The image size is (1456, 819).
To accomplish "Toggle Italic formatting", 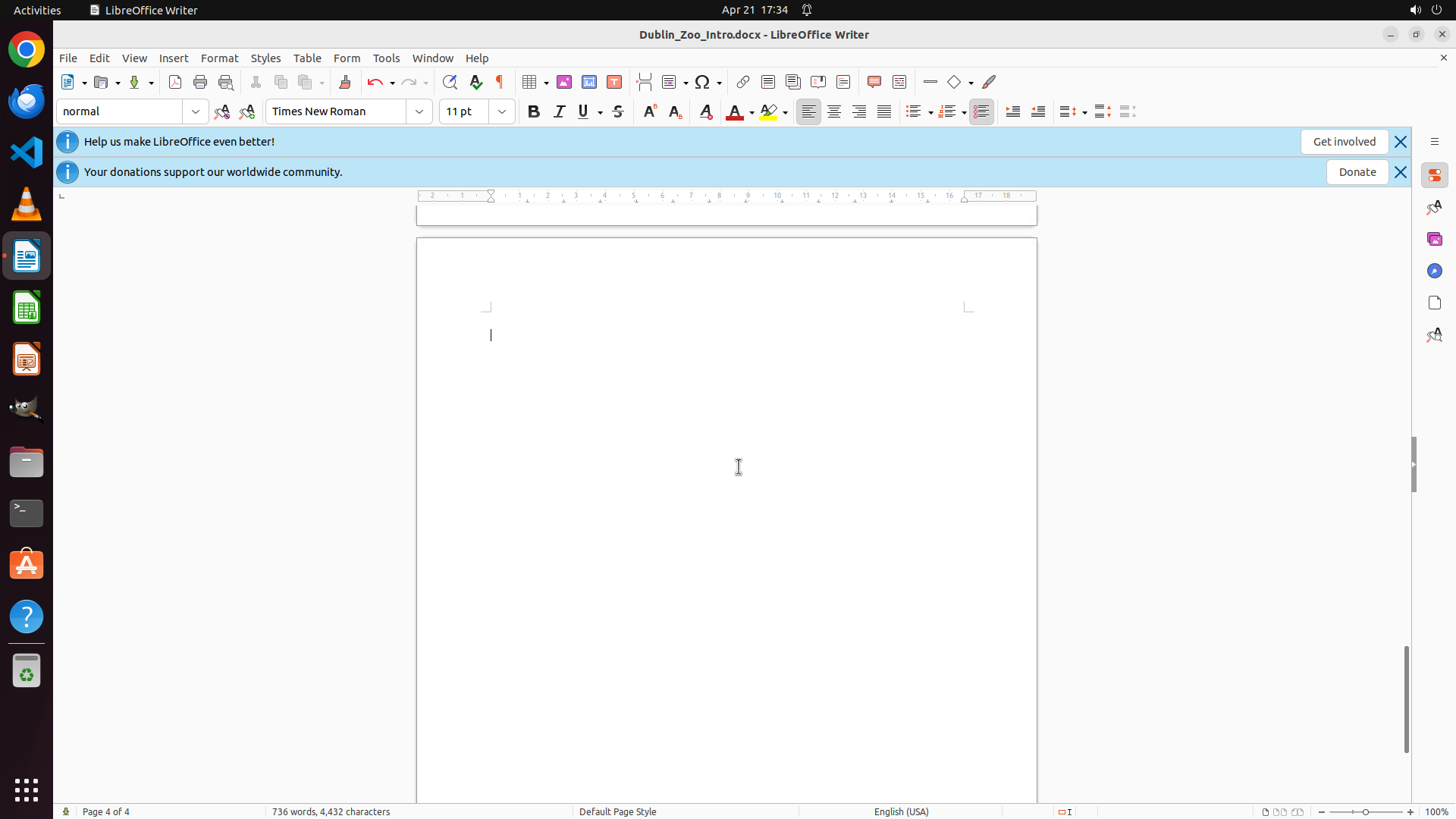I will tap(559, 111).
